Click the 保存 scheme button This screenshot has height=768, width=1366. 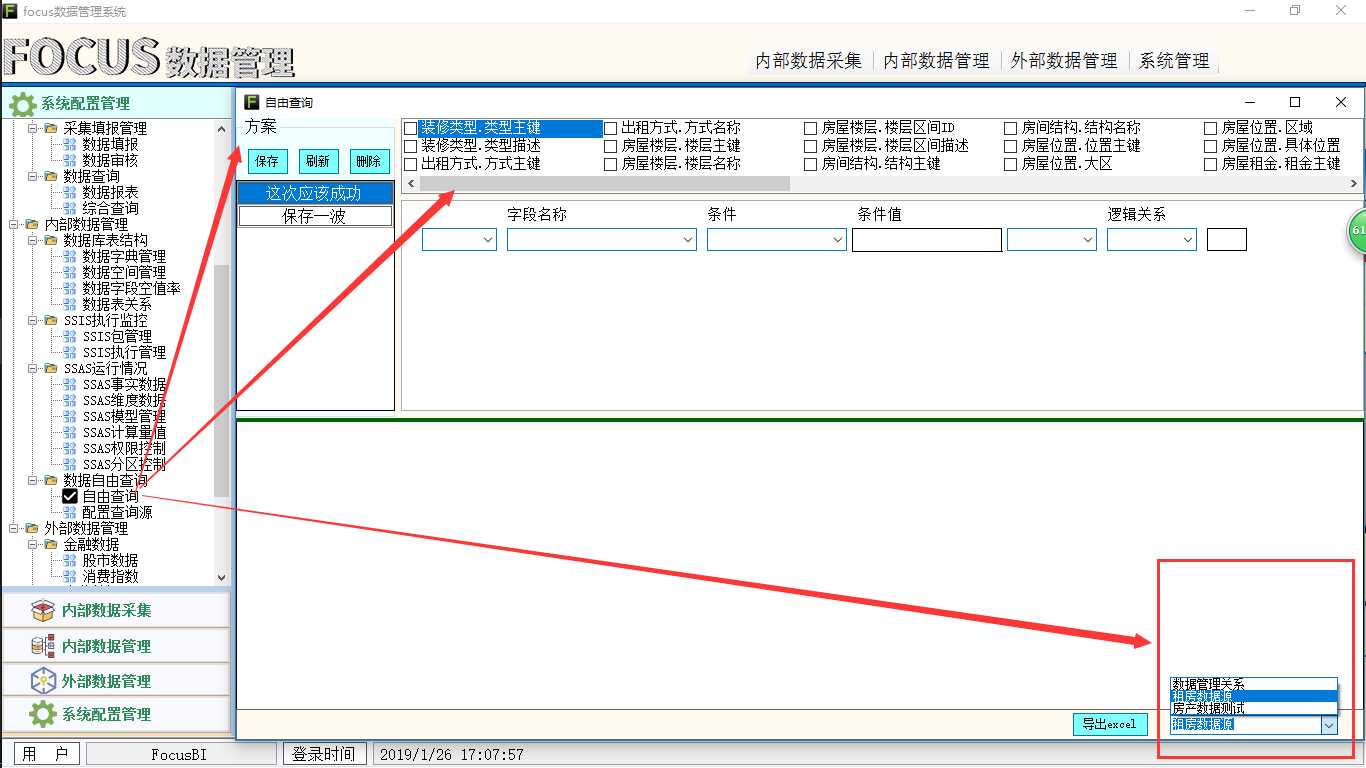coord(267,161)
